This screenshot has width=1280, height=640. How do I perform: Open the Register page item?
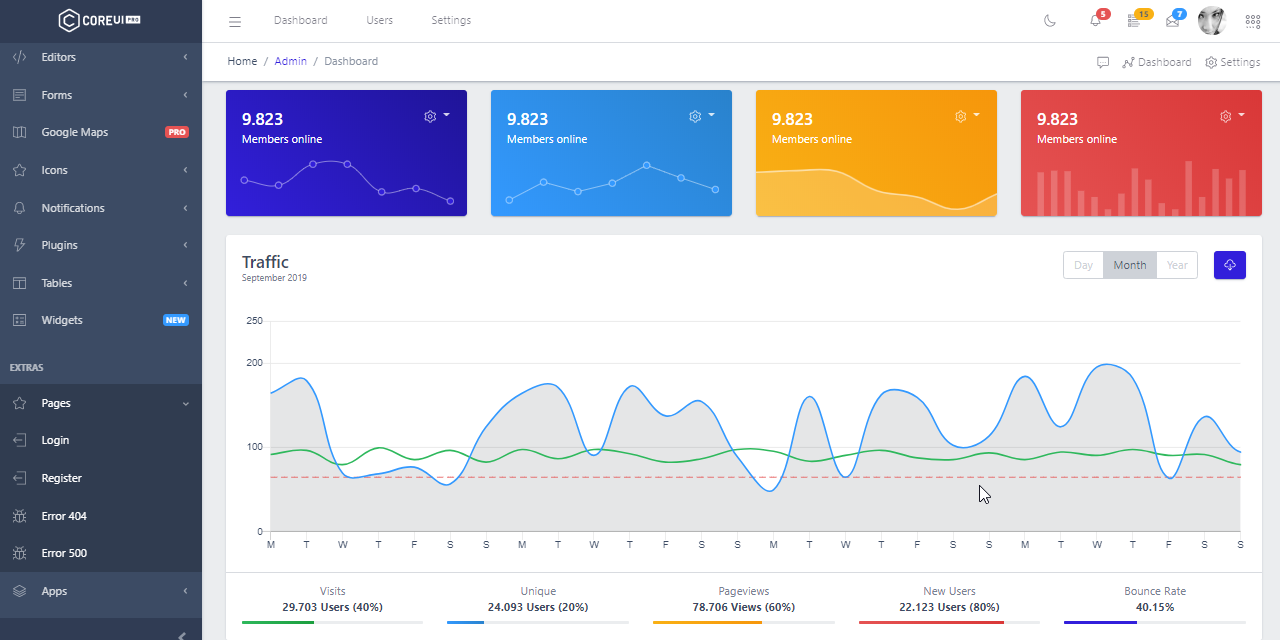tap(101, 478)
